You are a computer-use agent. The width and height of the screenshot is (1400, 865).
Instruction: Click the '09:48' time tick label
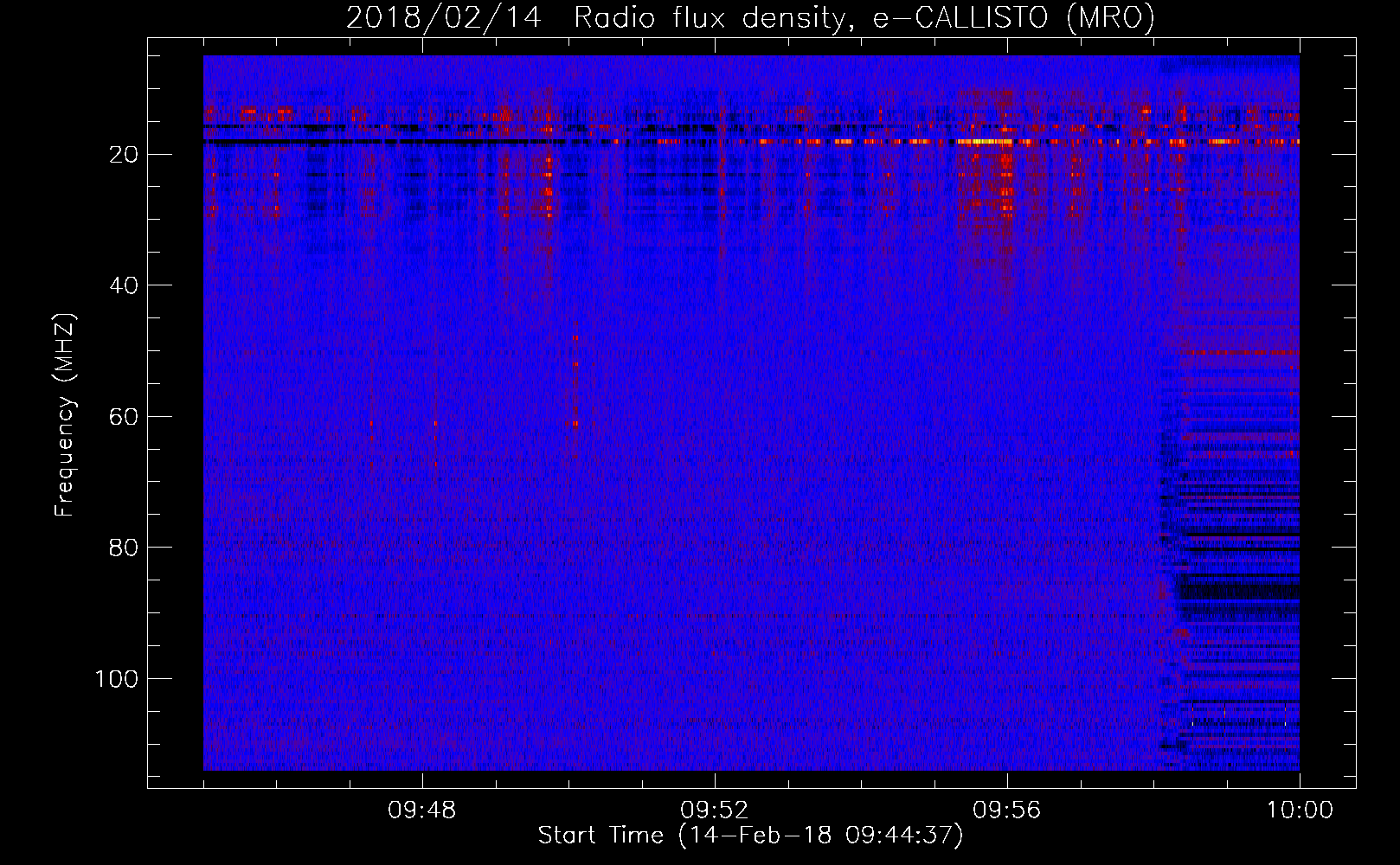(x=421, y=811)
